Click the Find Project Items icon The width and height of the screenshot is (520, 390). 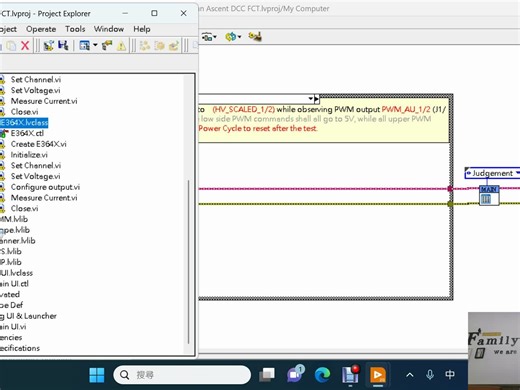click(107, 45)
